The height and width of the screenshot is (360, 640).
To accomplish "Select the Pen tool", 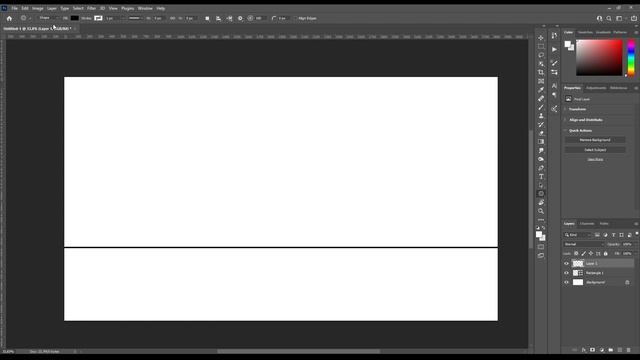I will pos(541,168).
